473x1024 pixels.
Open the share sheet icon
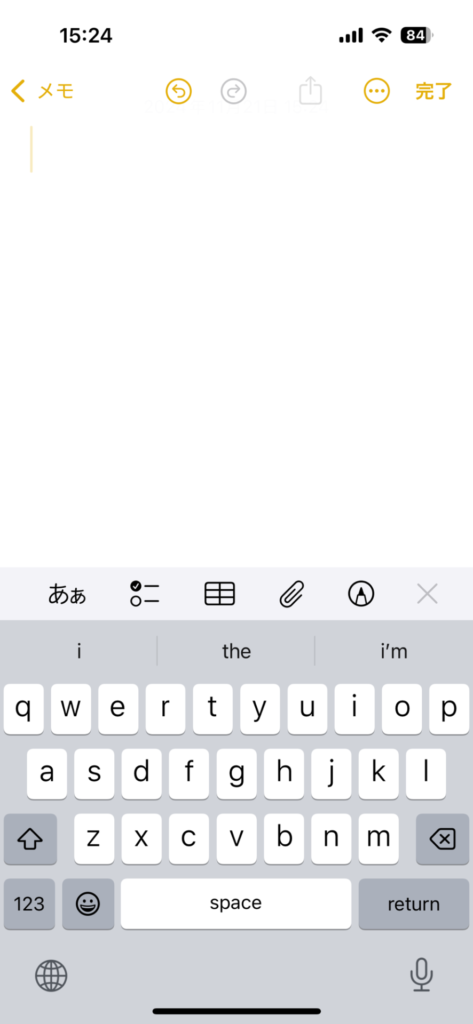tap(311, 90)
